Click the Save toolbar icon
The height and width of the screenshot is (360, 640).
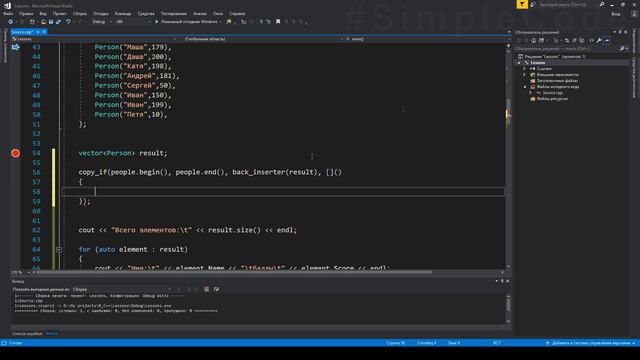51,22
